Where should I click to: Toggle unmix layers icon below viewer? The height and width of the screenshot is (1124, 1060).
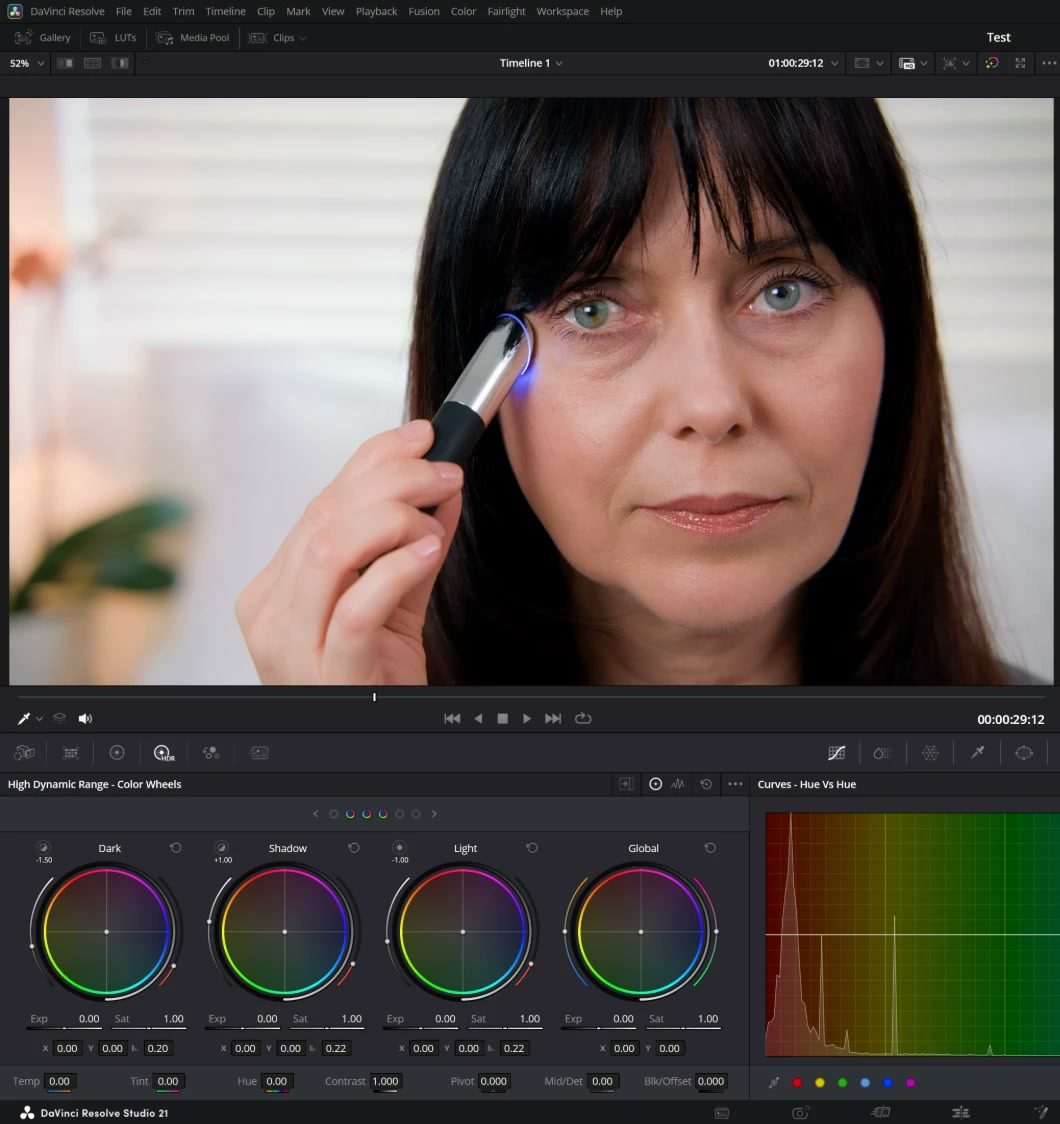coord(59,718)
